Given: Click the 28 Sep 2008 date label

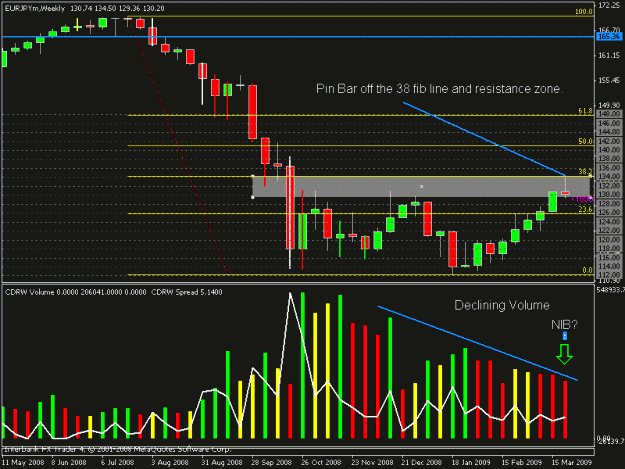Looking at the screenshot, I should point(271,462).
